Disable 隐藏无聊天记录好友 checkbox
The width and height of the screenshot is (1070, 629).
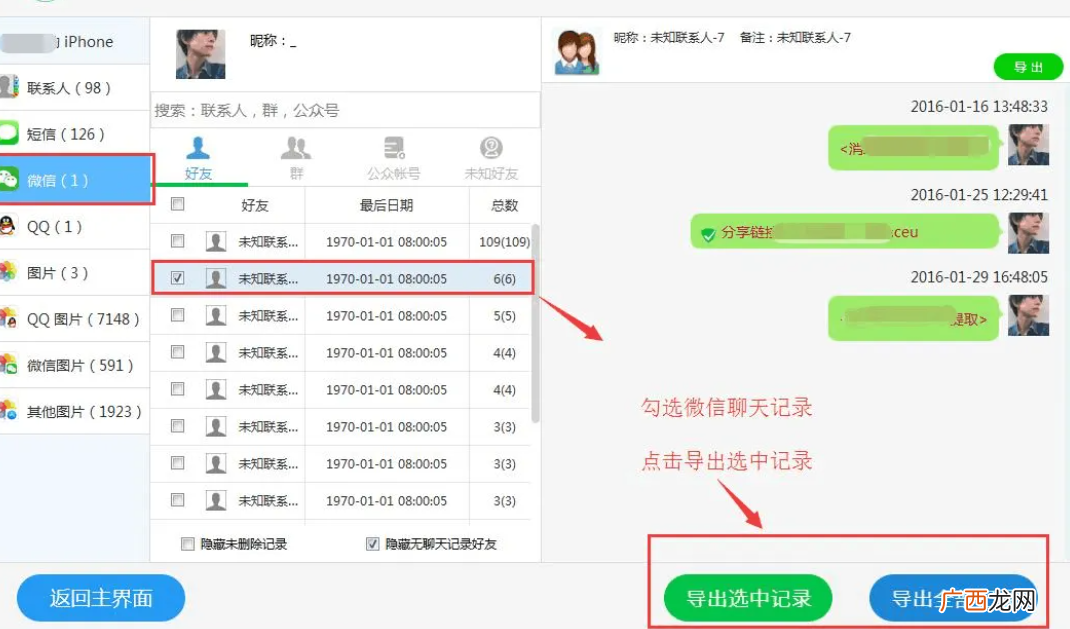point(373,544)
